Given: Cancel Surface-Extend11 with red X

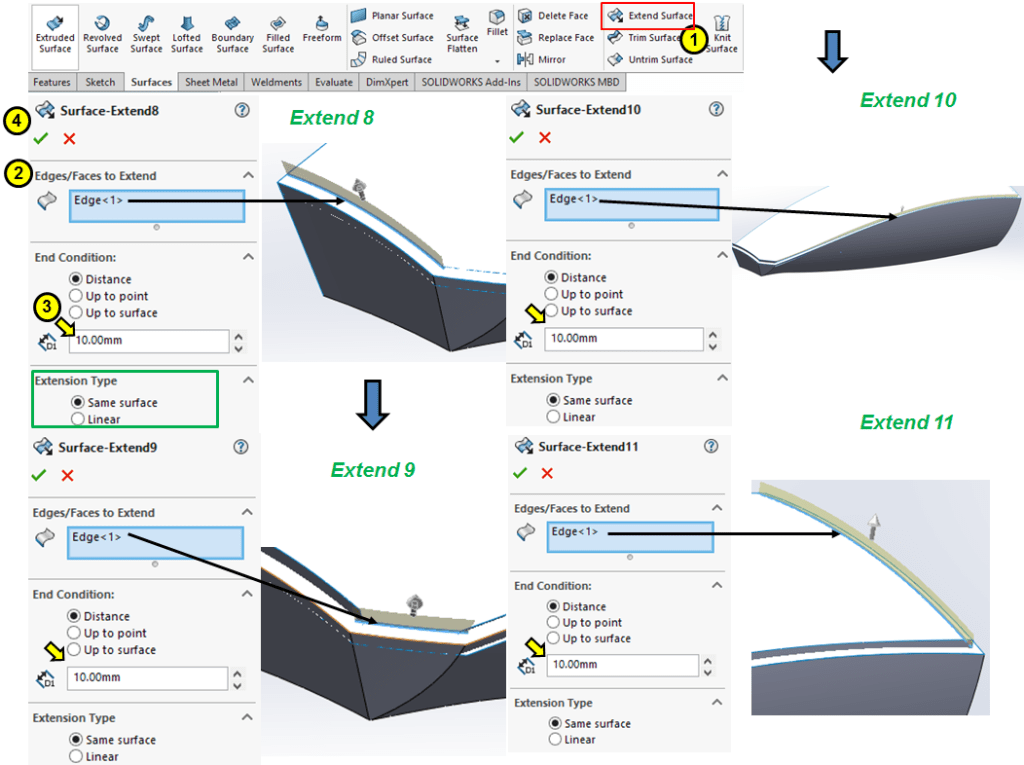Looking at the screenshot, I should (548, 473).
